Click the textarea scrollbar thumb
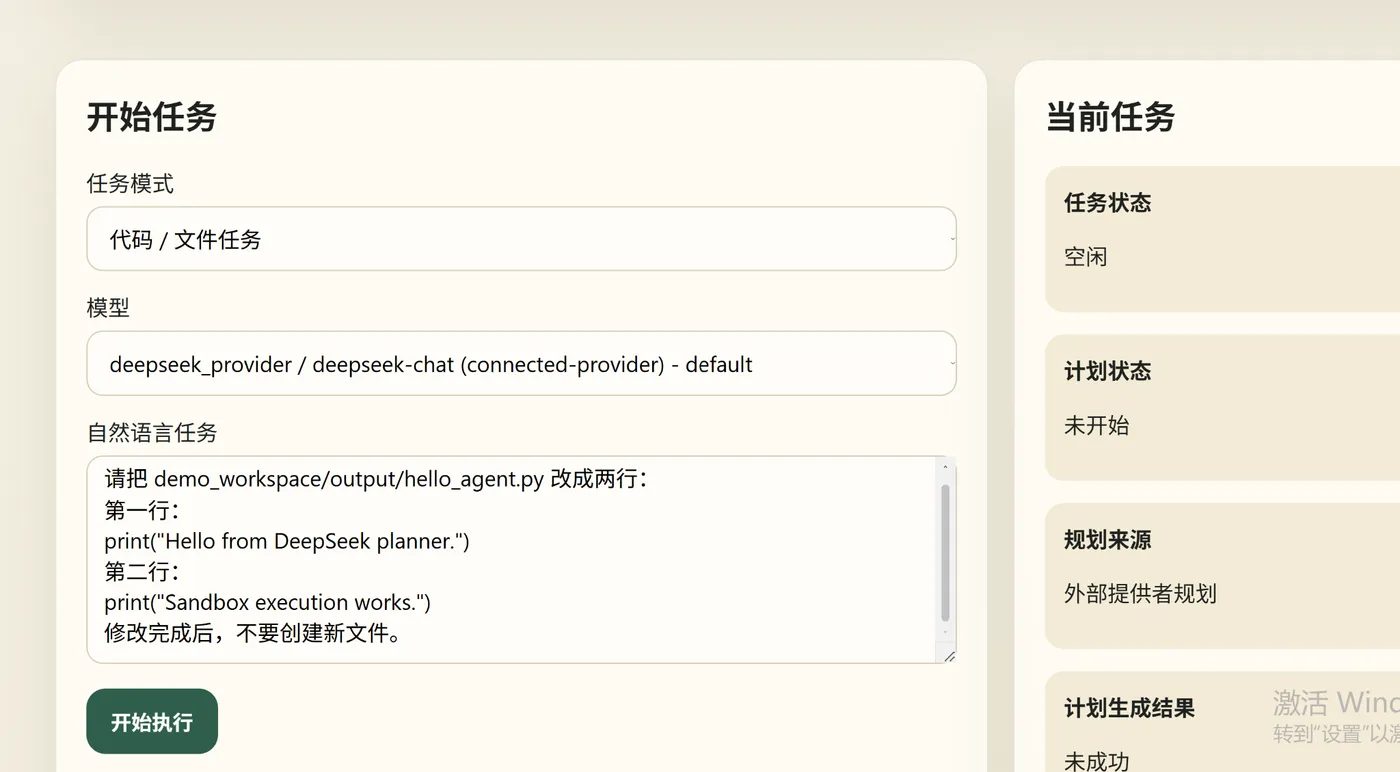The image size is (1400, 772). [x=945, y=552]
